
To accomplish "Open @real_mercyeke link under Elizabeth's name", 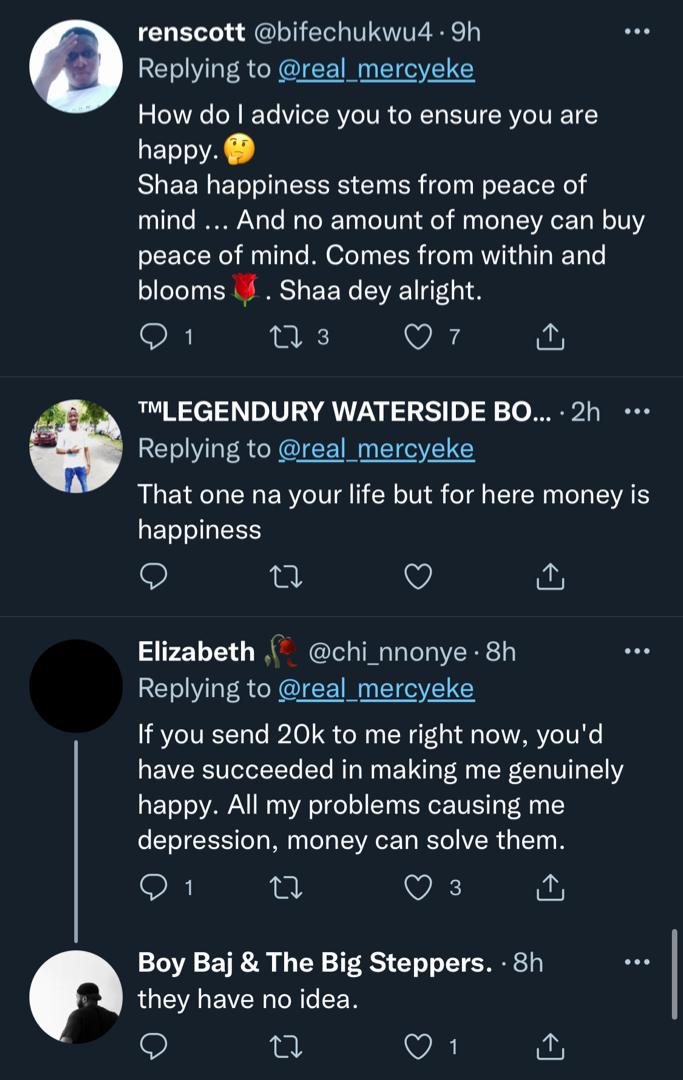I will click(x=375, y=689).
